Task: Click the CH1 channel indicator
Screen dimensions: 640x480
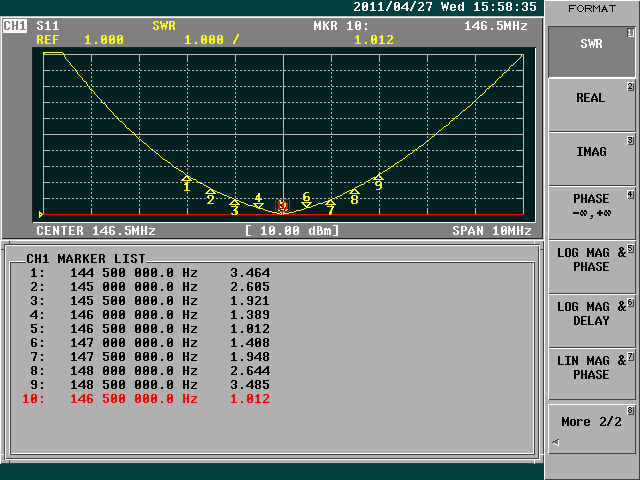Action: pyautogui.click(x=15, y=26)
